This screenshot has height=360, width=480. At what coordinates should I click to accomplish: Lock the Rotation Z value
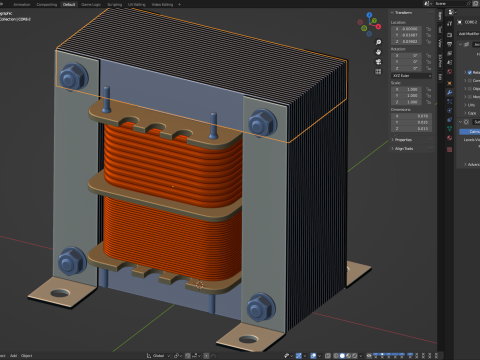[428, 68]
